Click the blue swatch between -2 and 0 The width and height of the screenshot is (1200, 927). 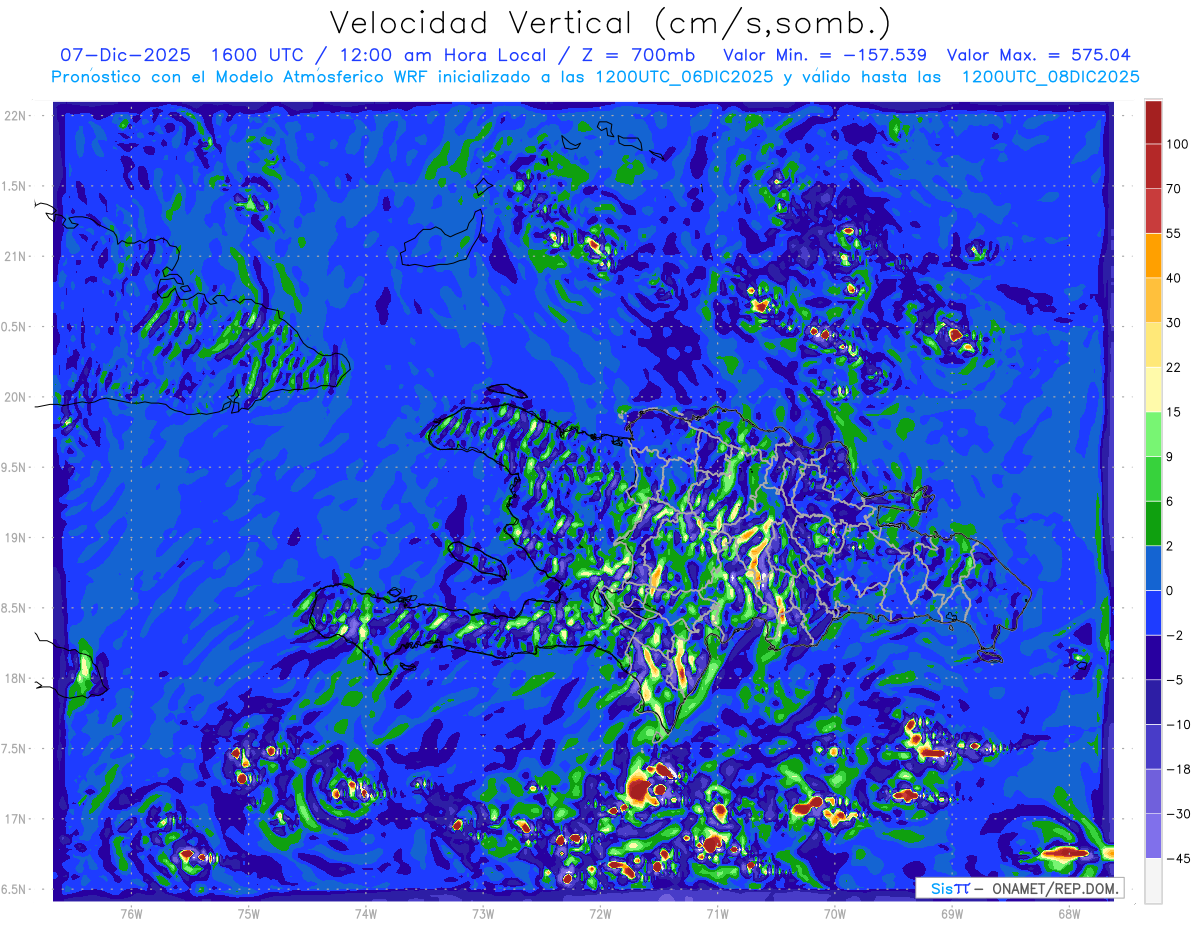(1153, 612)
